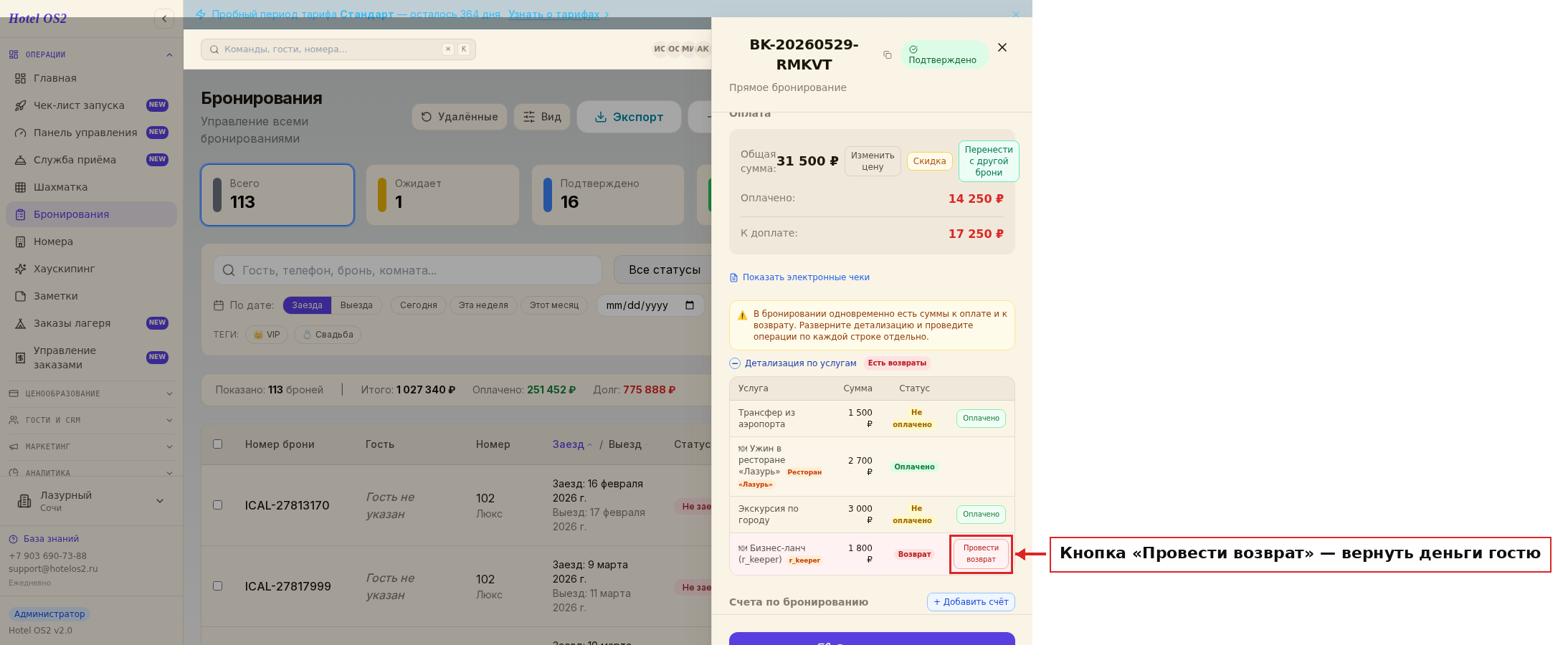Image resolution: width=1568 pixels, height=645 pixels.
Task: Click the Hotel OS2 logo
Action: (37, 19)
